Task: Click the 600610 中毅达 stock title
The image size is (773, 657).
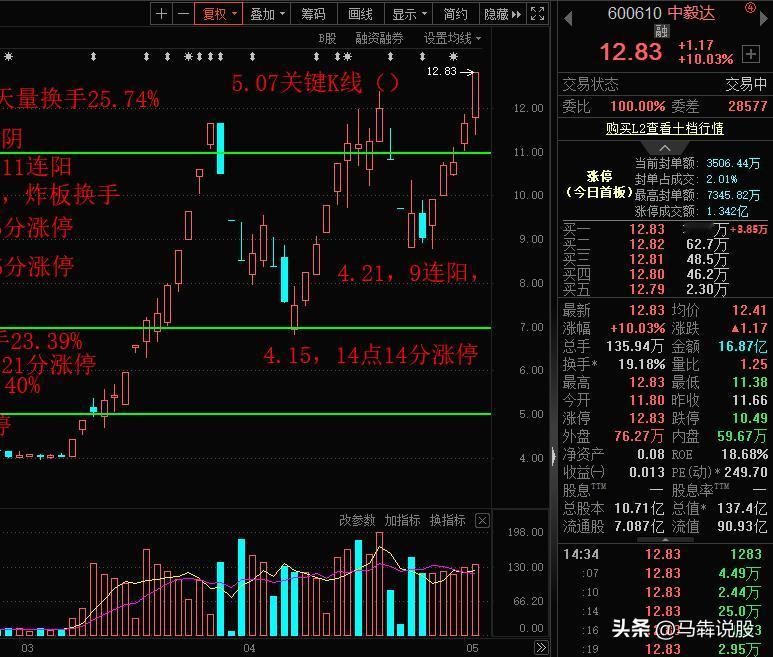Action: (x=661, y=13)
